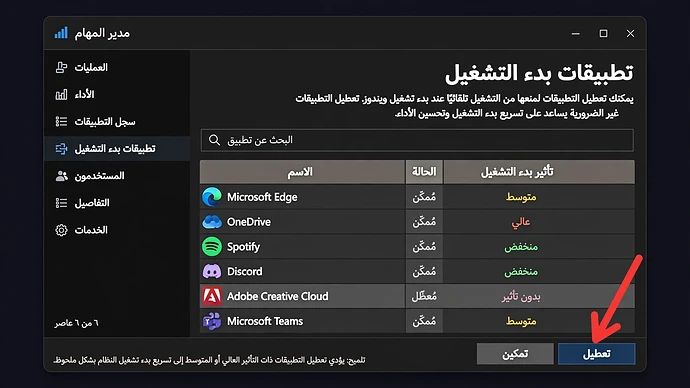Sort by الاسم column header

pos(302,172)
